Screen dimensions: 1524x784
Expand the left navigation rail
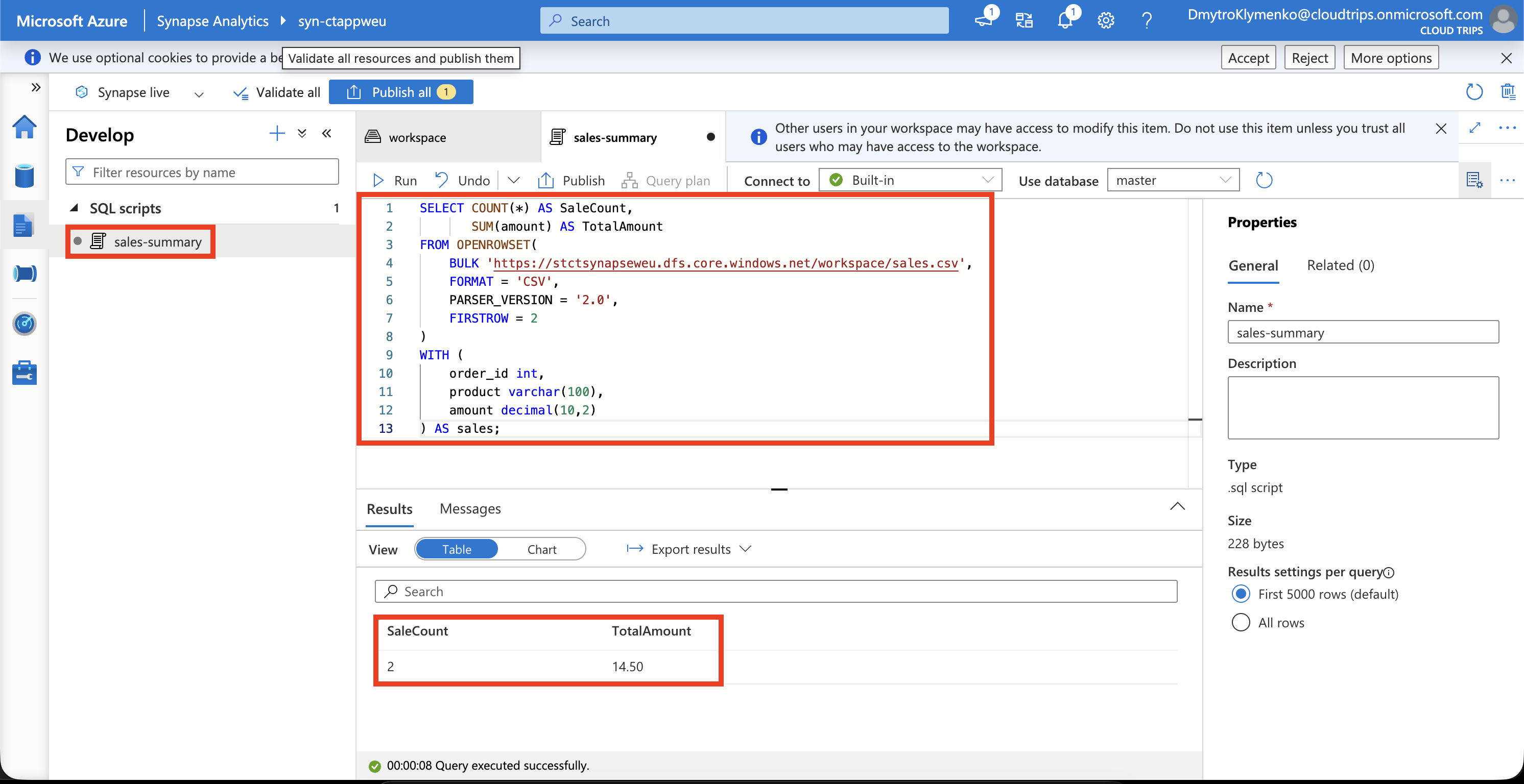click(x=36, y=87)
